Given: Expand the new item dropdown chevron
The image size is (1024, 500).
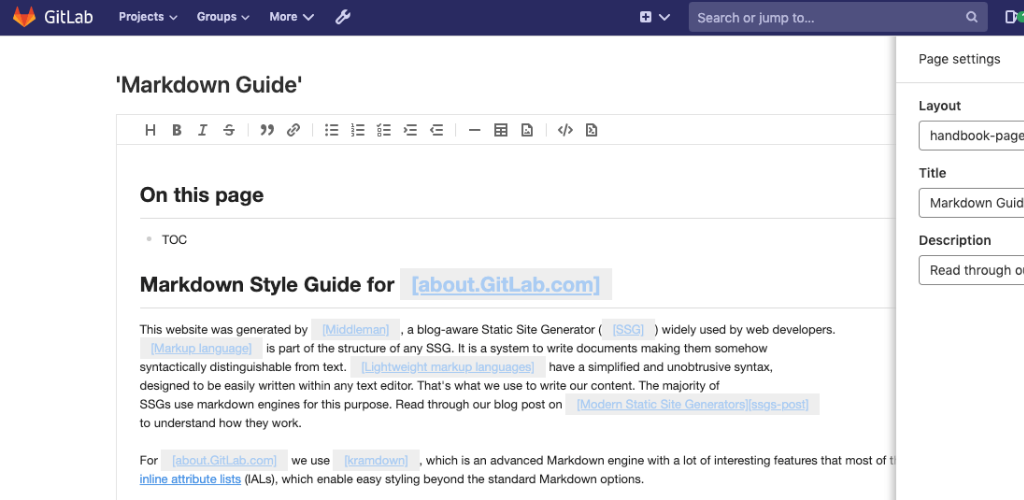Looking at the screenshot, I should coord(665,18).
